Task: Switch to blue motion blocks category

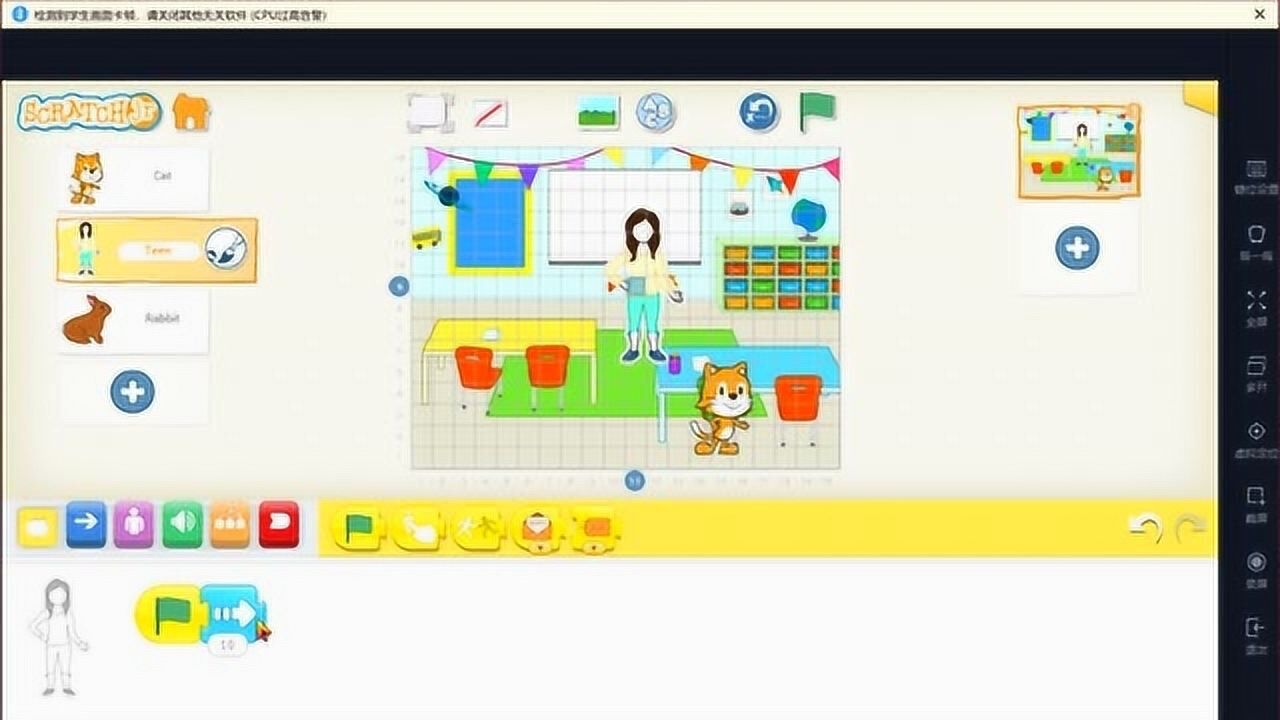Action: click(86, 525)
